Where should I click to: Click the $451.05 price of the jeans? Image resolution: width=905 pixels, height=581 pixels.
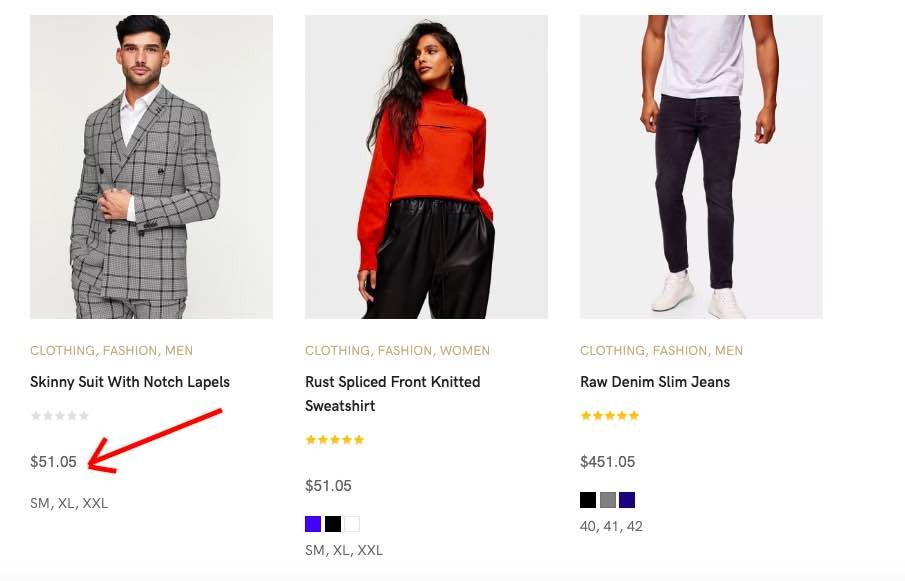(607, 462)
